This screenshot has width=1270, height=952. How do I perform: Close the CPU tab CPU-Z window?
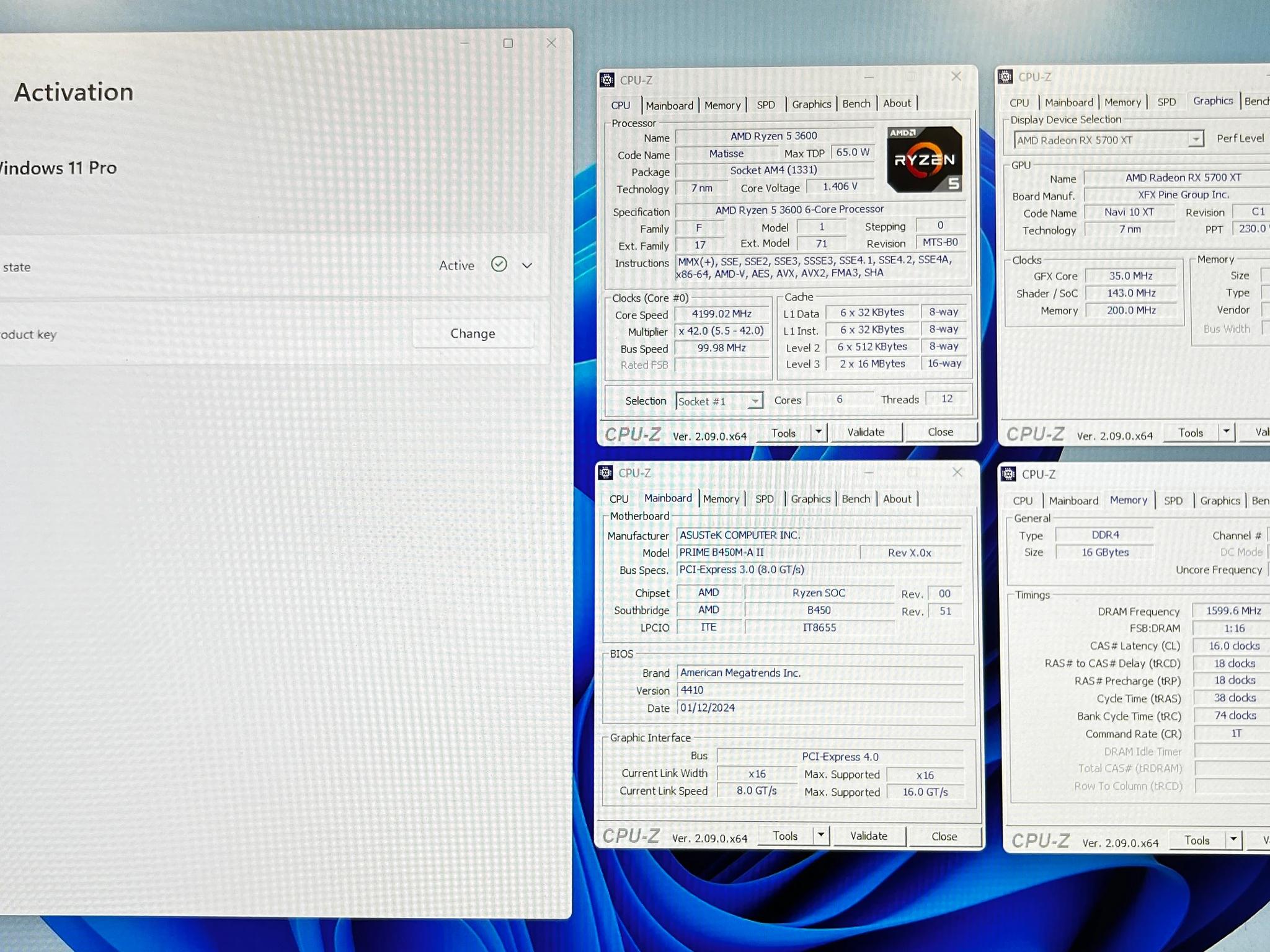point(956,76)
